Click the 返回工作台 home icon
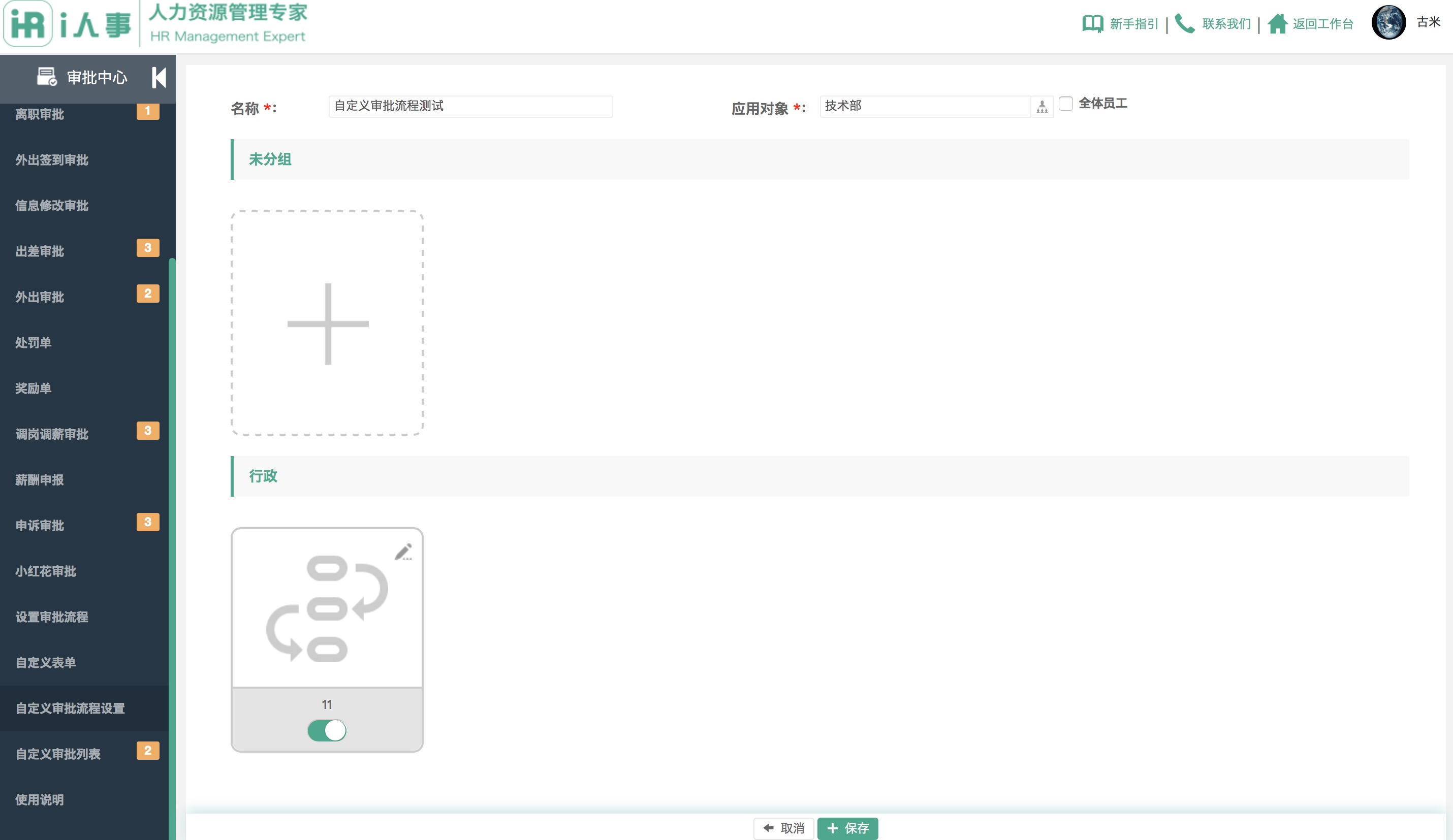The width and height of the screenshot is (1453, 840). (x=1277, y=24)
